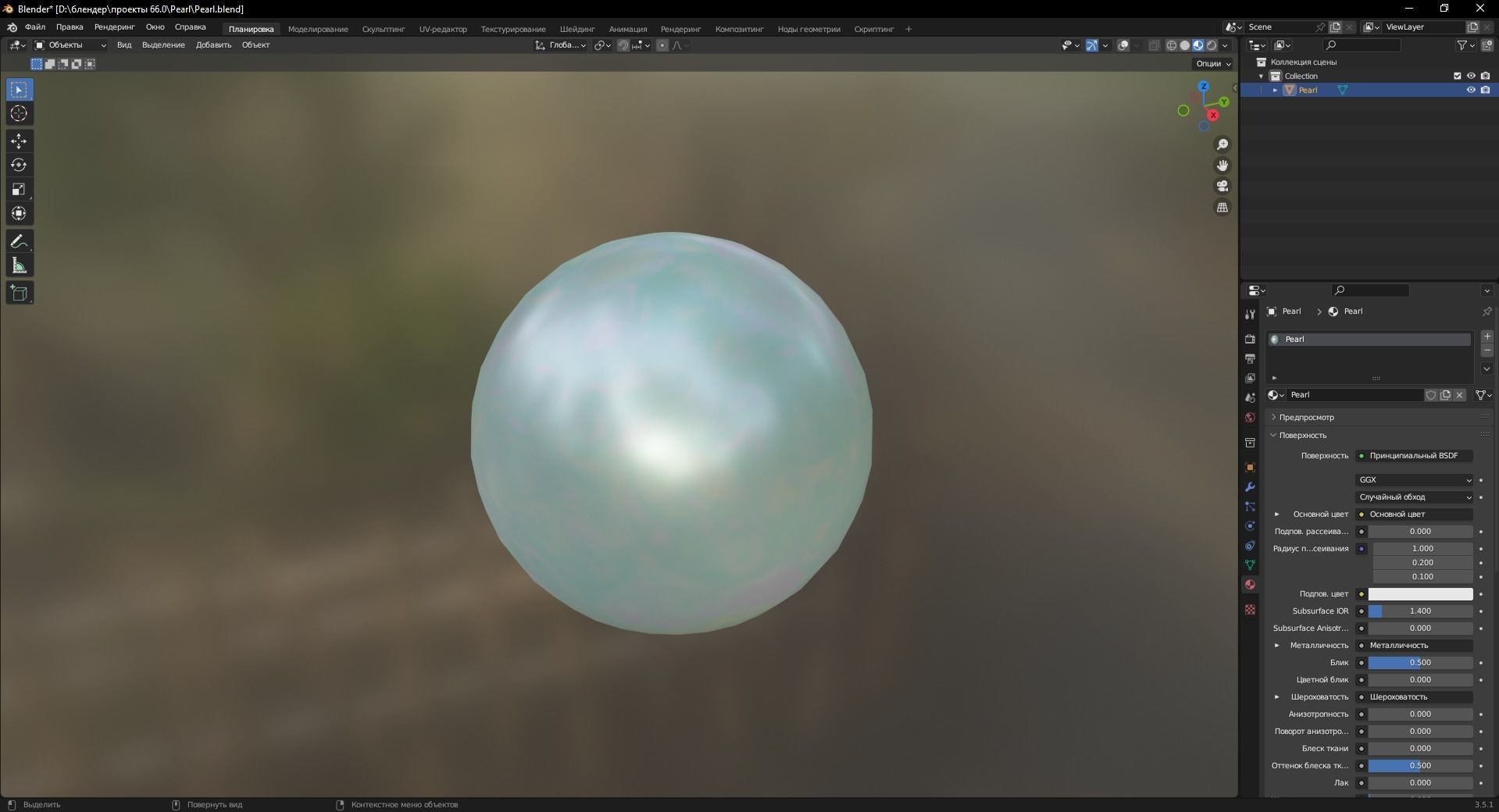This screenshot has width=1499, height=812.
Task: Select the Box Select tool
Action: point(20,90)
